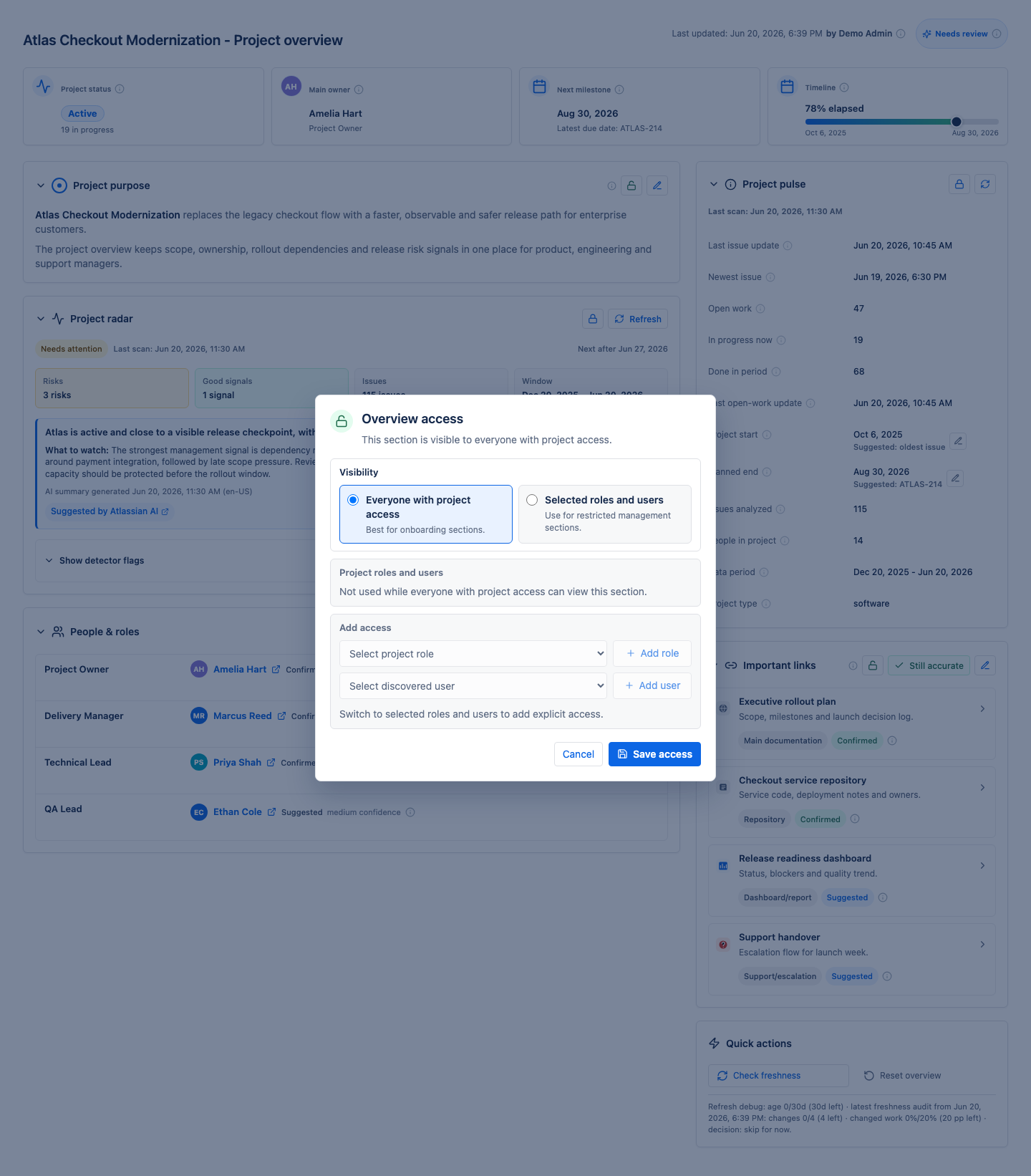Open Marcus Reed profile link
Image resolution: width=1031 pixels, height=1176 pixels.
point(249,716)
